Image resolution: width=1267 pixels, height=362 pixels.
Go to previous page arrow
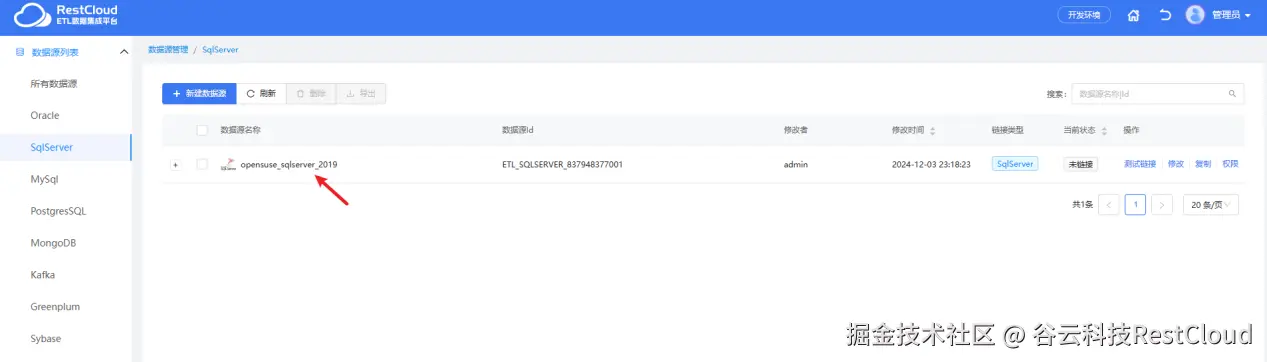1108,205
